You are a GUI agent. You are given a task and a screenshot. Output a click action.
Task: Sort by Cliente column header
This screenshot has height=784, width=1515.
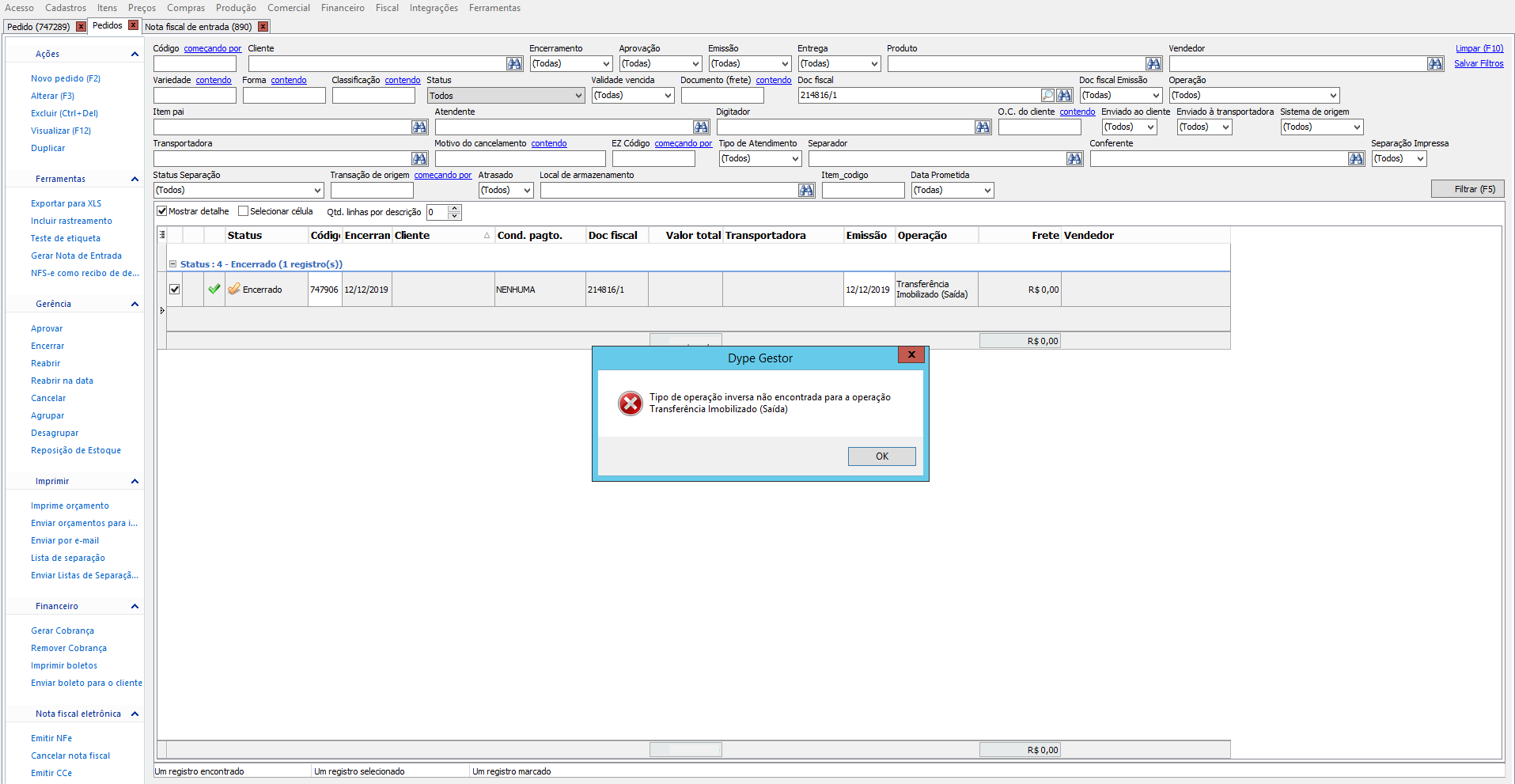coord(441,235)
